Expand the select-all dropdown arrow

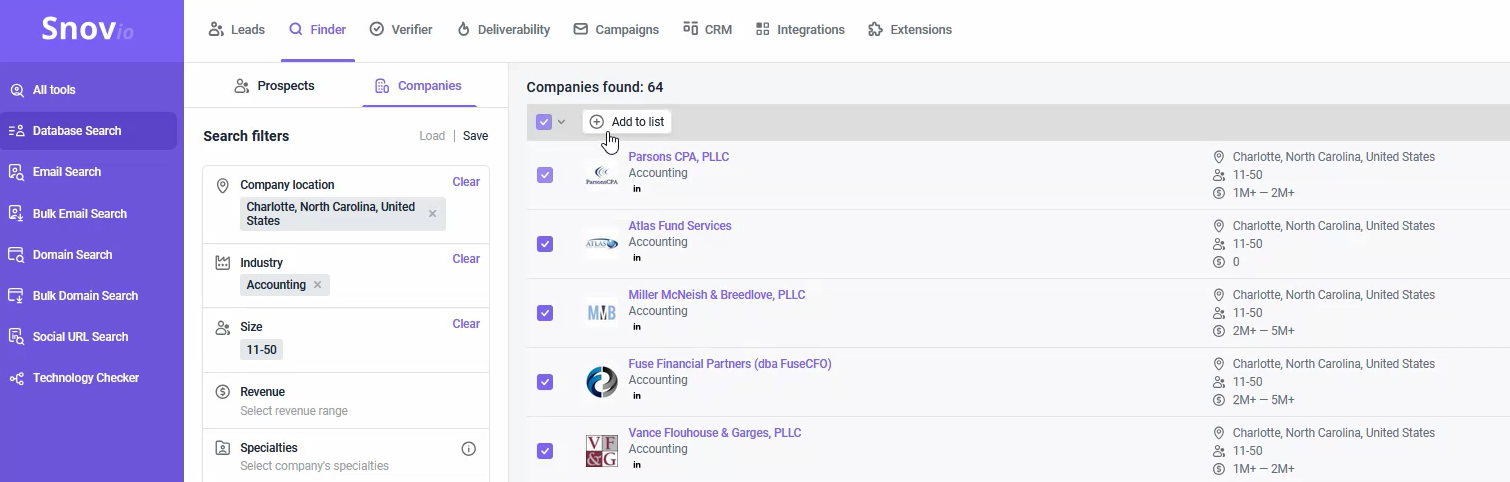tap(561, 122)
